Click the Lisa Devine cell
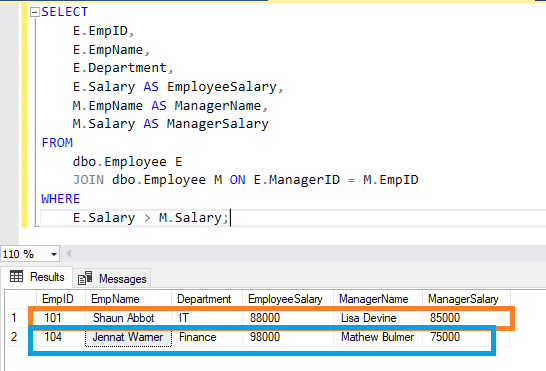The height and width of the screenshot is (371, 546). pos(378,318)
